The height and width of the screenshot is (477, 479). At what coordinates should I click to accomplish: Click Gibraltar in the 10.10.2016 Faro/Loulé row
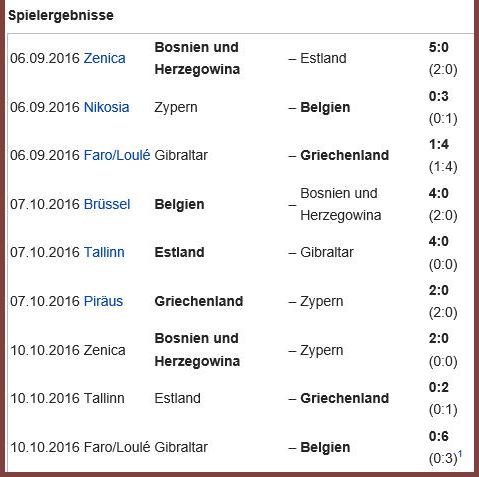pyautogui.click(x=181, y=447)
